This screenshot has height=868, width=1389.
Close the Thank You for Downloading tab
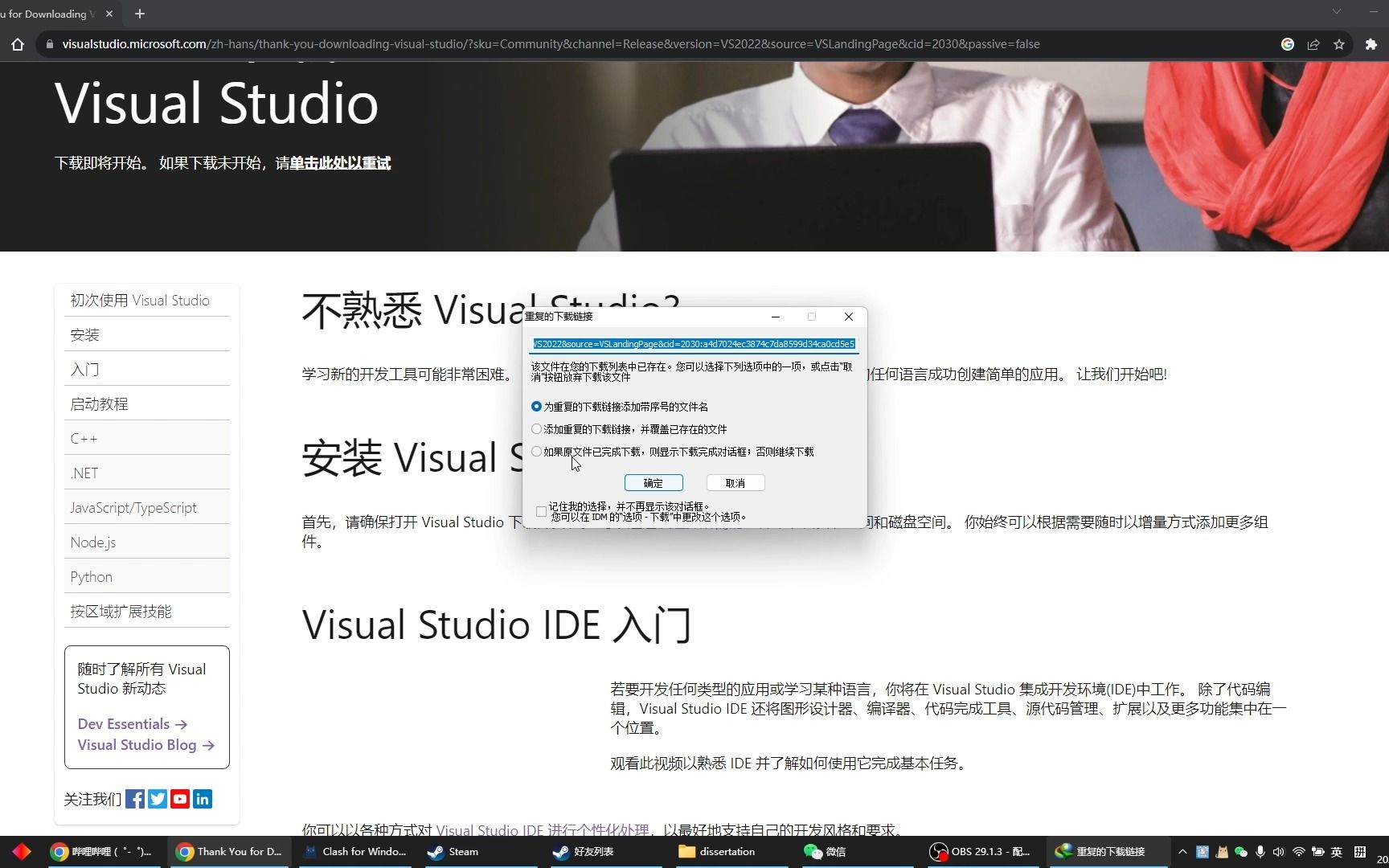pyautogui.click(x=109, y=14)
